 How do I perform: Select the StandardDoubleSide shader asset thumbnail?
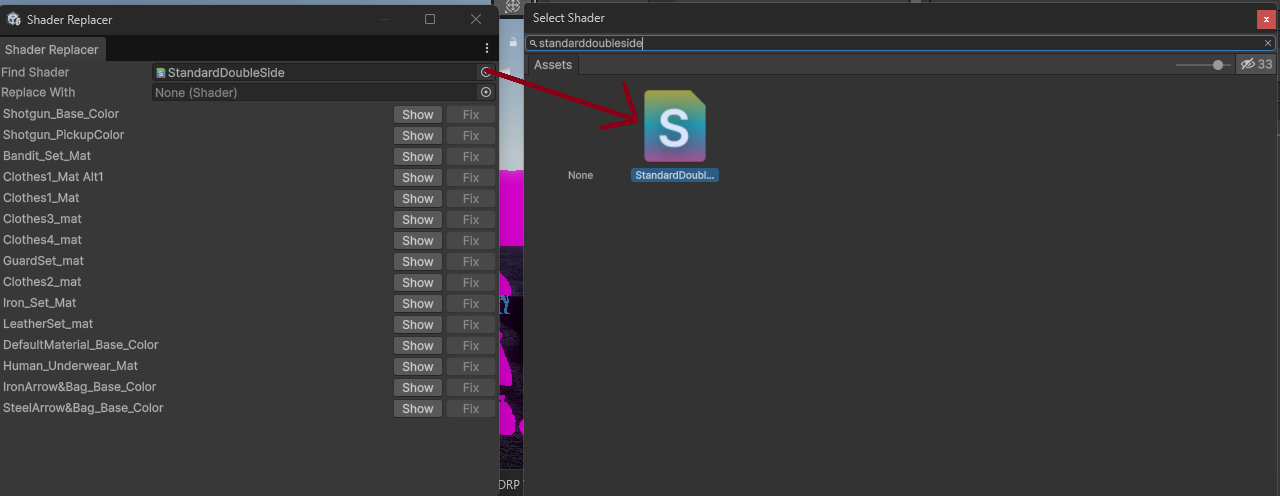coord(675,126)
